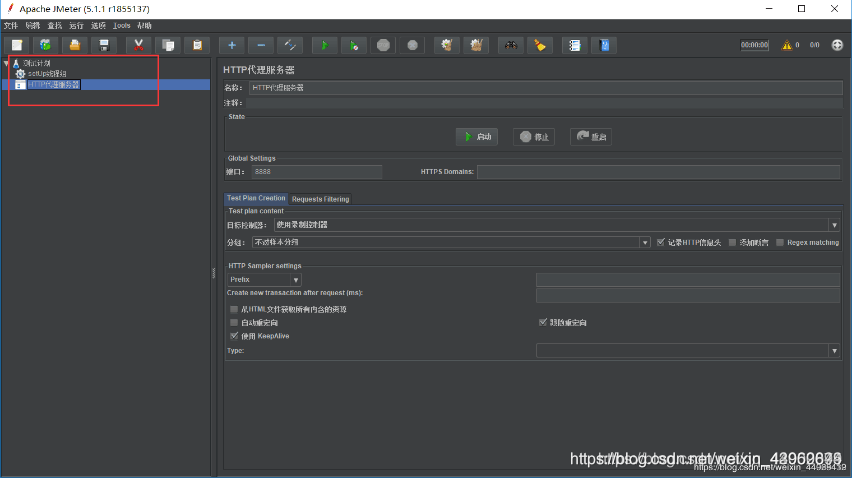Open the 文件 menu
Image resolution: width=852 pixels, height=478 pixels.
pos(11,26)
